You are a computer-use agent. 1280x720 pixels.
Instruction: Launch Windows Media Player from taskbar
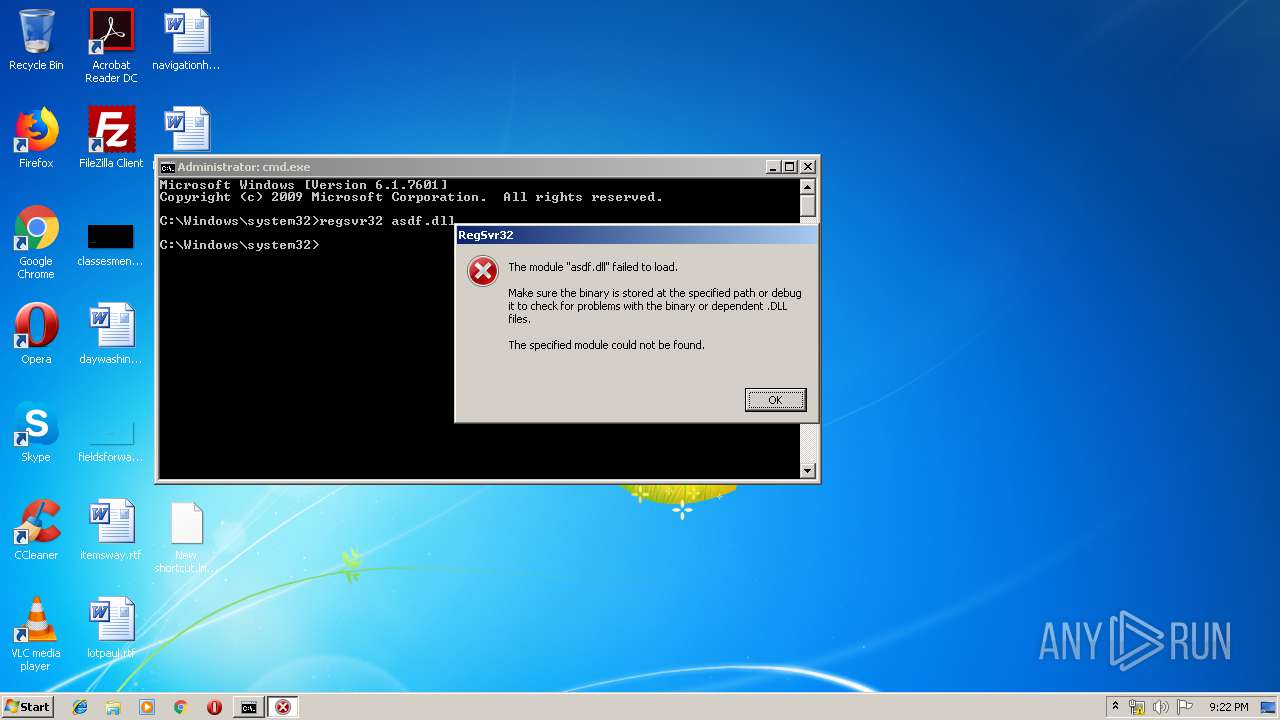(x=147, y=707)
